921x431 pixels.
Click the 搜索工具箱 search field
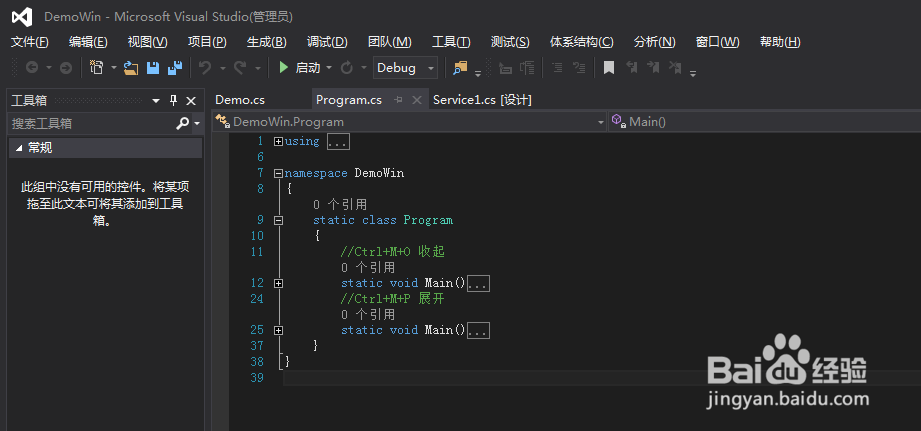[90, 123]
